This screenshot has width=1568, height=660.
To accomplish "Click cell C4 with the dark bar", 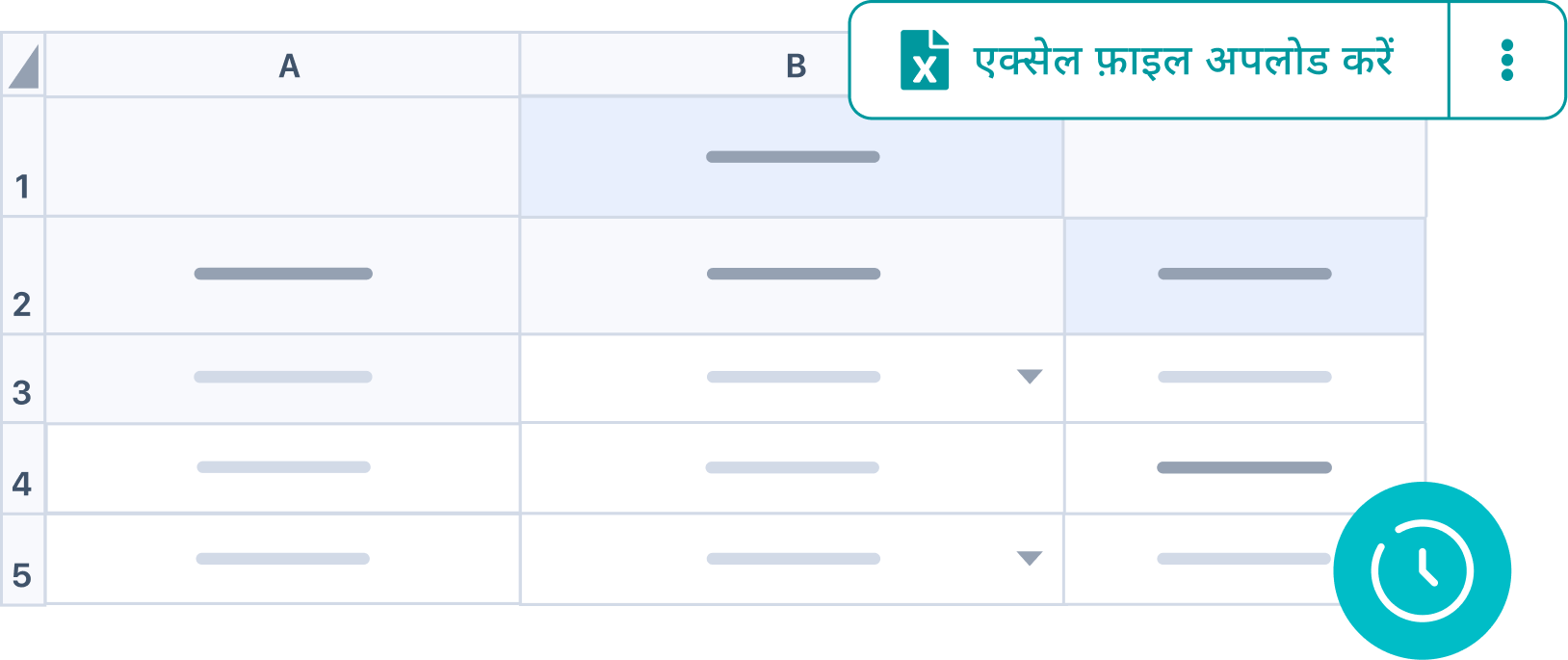I will point(1243,468).
